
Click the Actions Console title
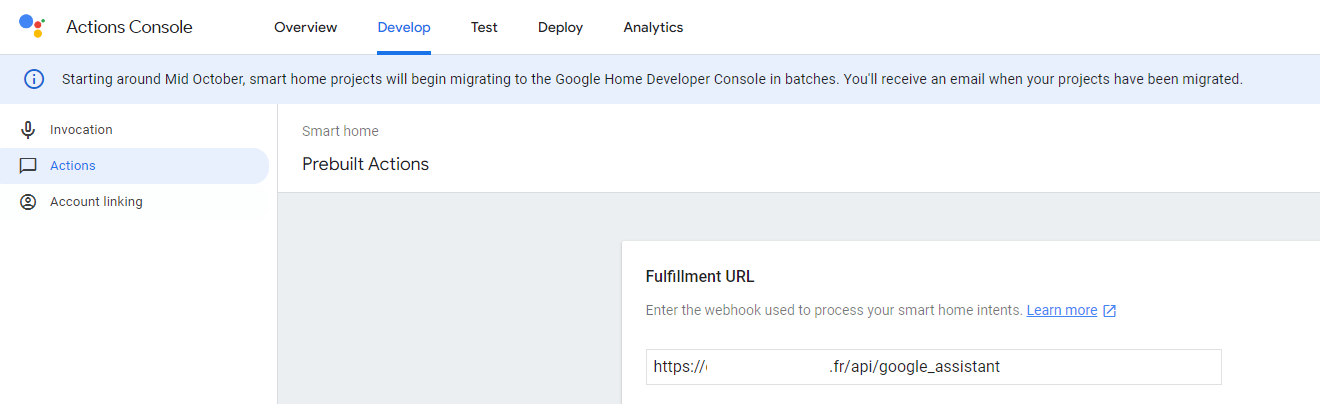click(129, 28)
